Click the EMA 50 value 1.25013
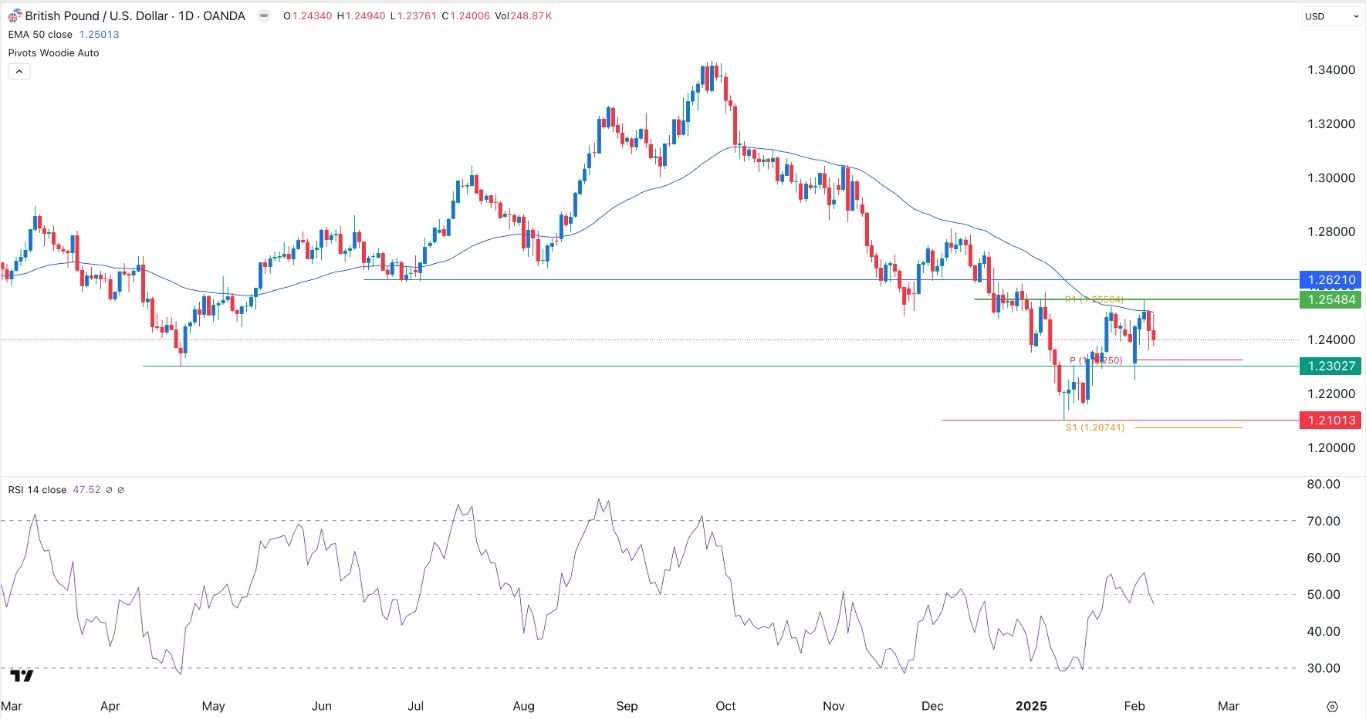This screenshot has height=719, width=1366. coord(101,34)
